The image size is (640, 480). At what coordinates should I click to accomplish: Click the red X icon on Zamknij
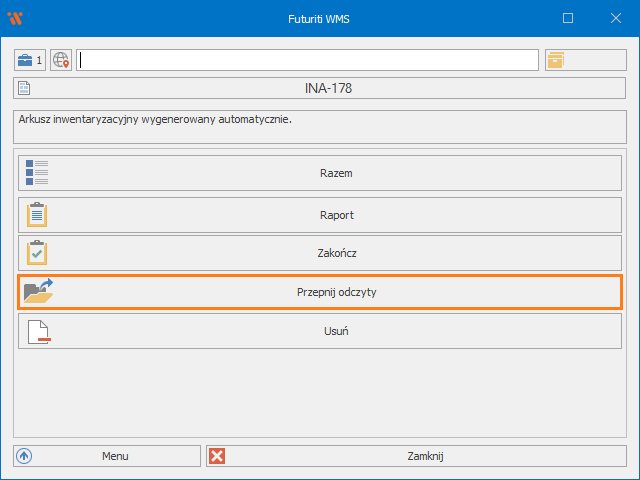pyautogui.click(x=217, y=456)
